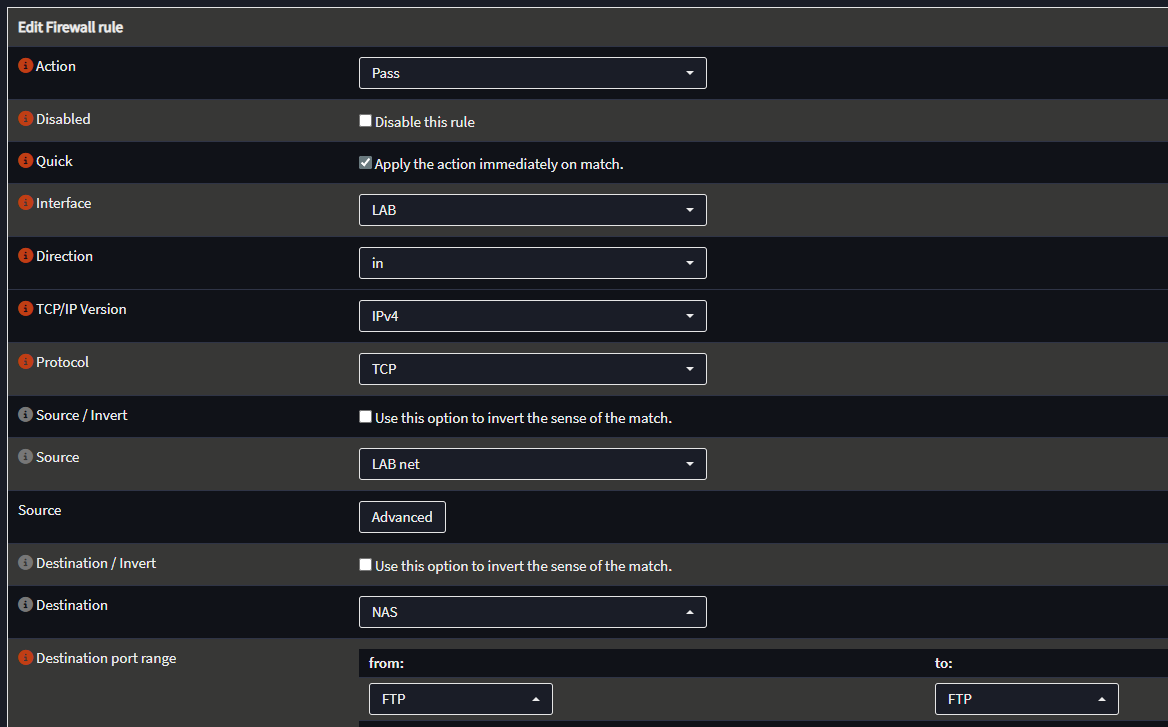The image size is (1168, 727).
Task: Click the to: label above the port dropdown
Action: pos(943,663)
